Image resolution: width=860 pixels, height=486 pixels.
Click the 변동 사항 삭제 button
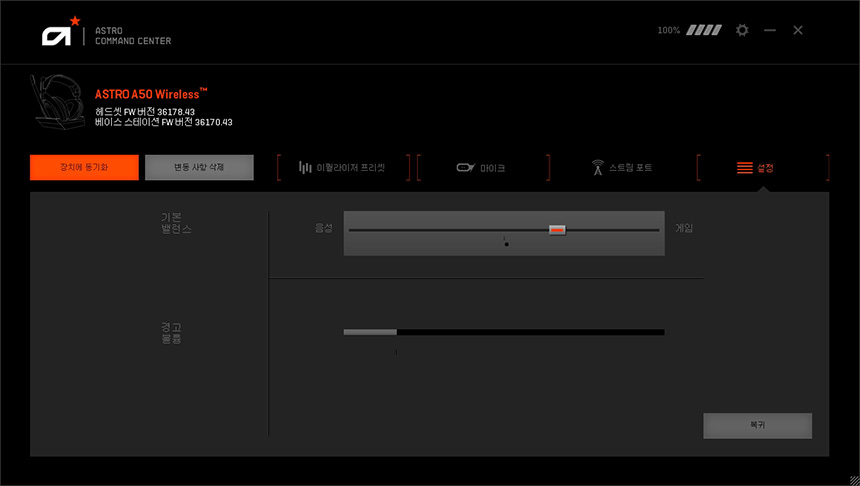pos(199,167)
